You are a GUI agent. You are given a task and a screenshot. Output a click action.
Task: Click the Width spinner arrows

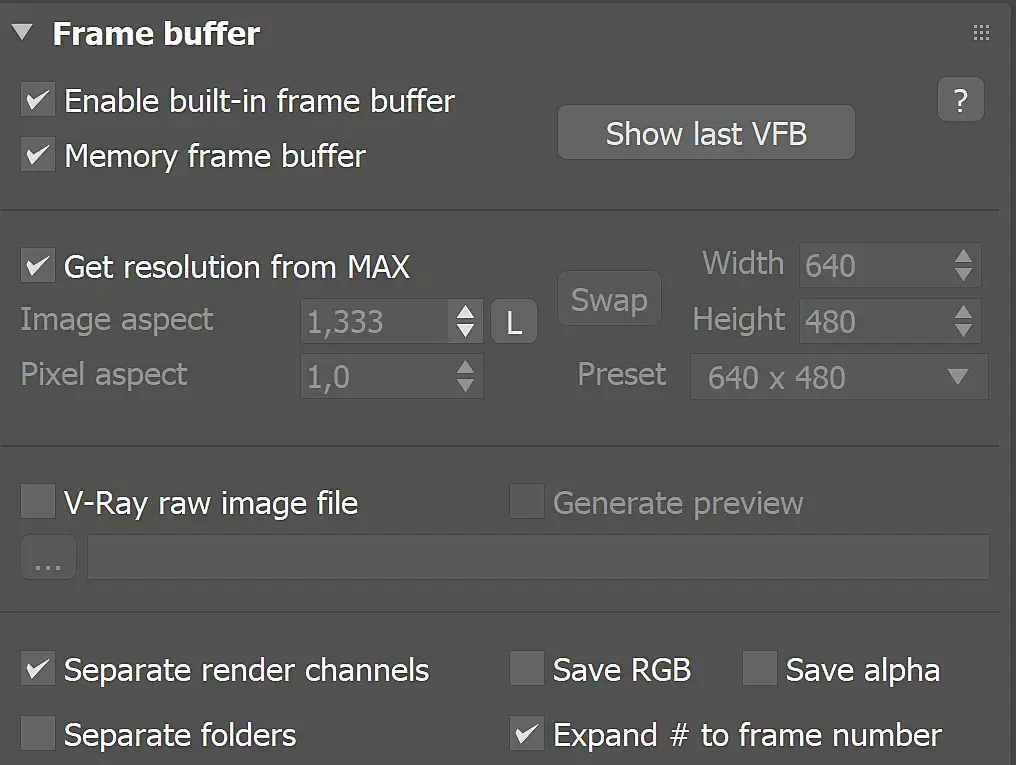[963, 265]
